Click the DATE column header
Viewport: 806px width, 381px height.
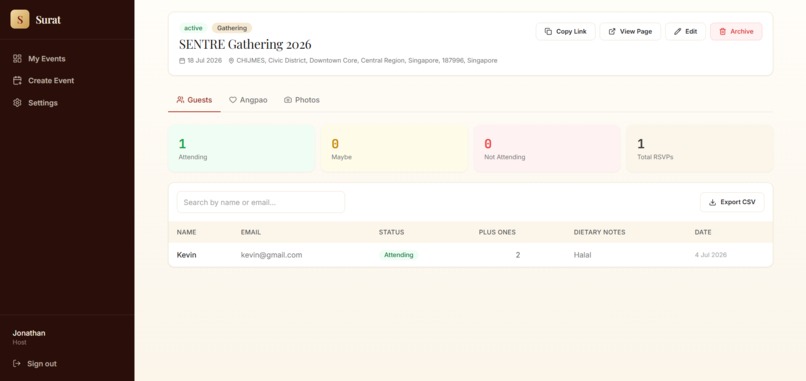tap(703, 232)
